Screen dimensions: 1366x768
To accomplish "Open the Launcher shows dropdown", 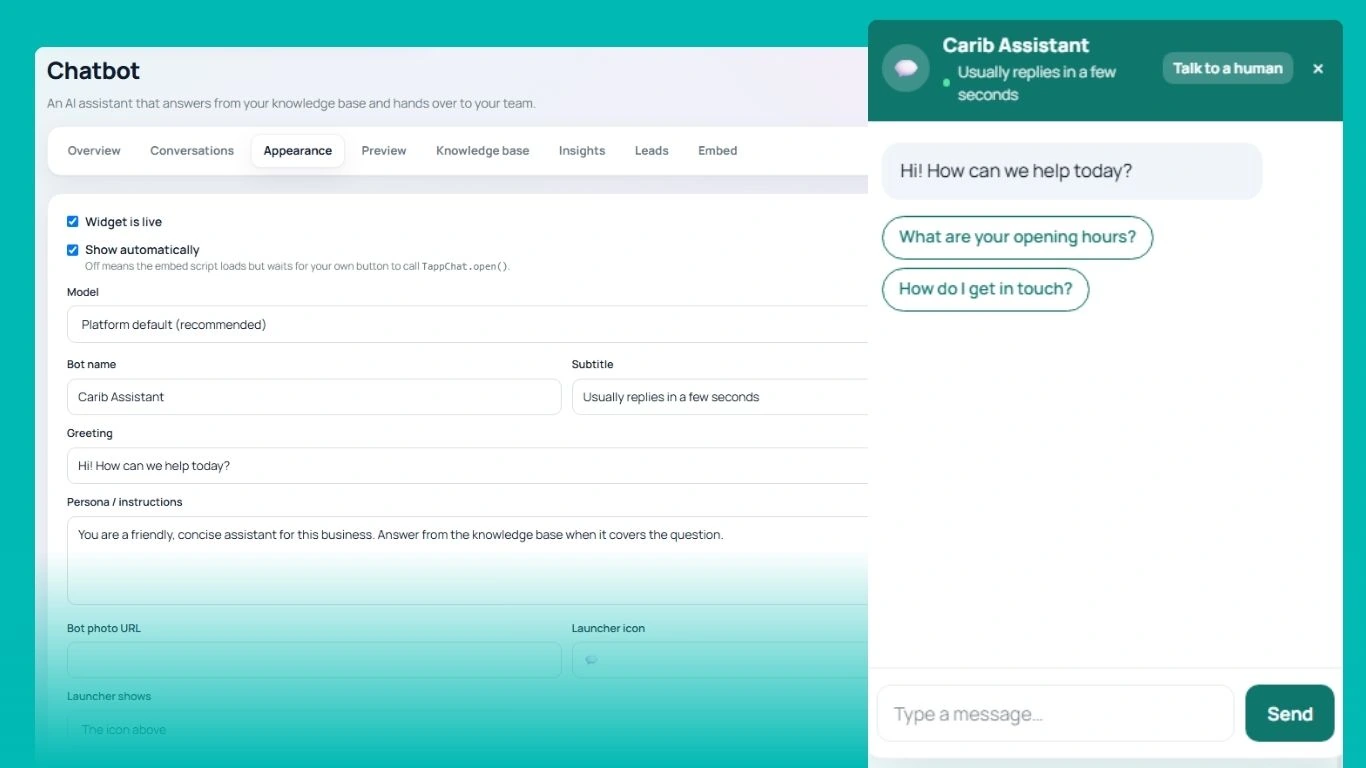I will pos(467,729).
